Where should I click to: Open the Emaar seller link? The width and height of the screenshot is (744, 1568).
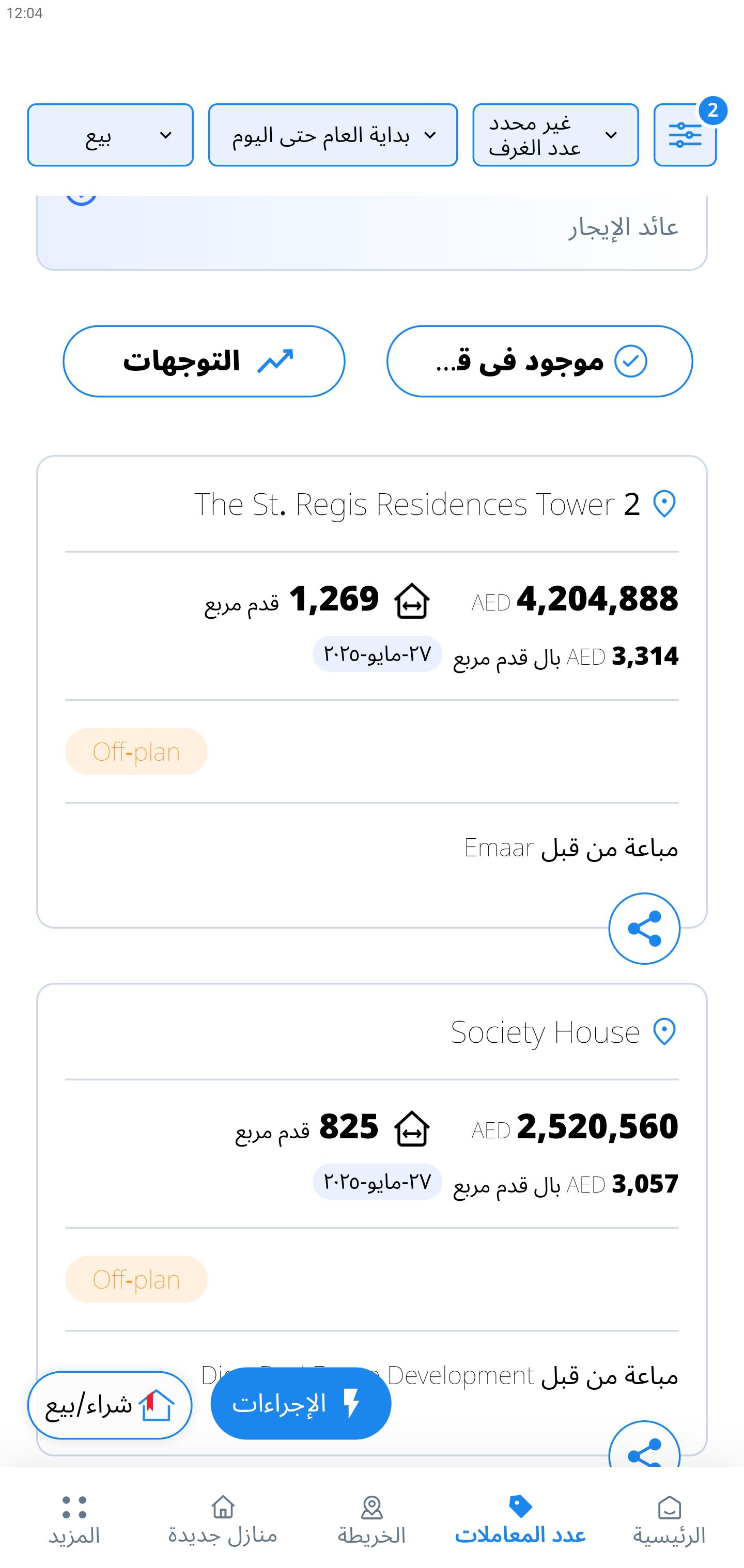pyautogui.click(x=499, y=848)
